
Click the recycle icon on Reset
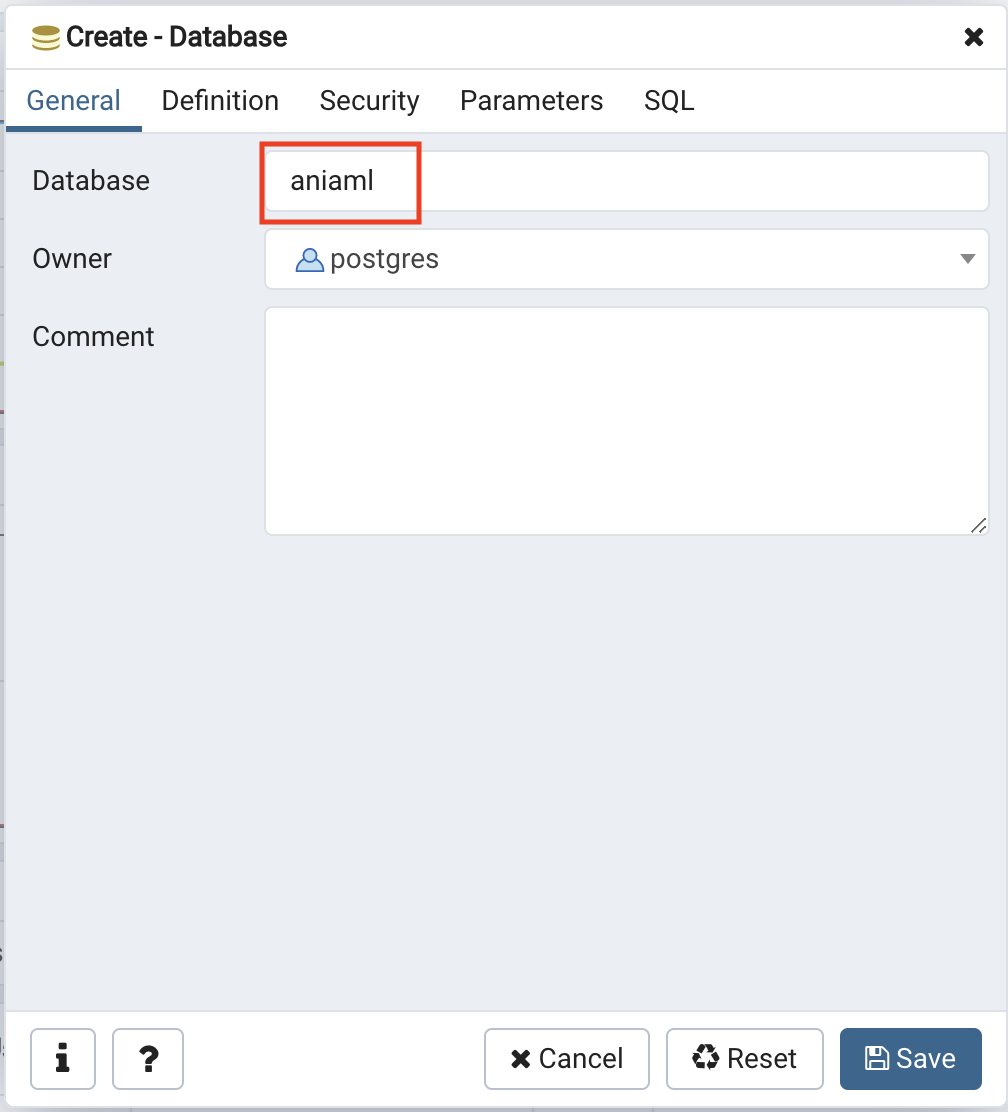(x=705, y=1057)
